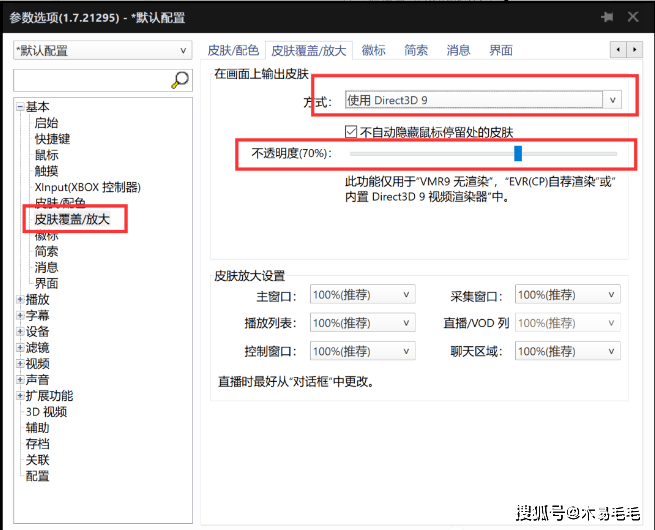This screenshot has height=530, width=655.
Task: Switch to the 皮肤/配色 tab
Action: pos(233,51)
